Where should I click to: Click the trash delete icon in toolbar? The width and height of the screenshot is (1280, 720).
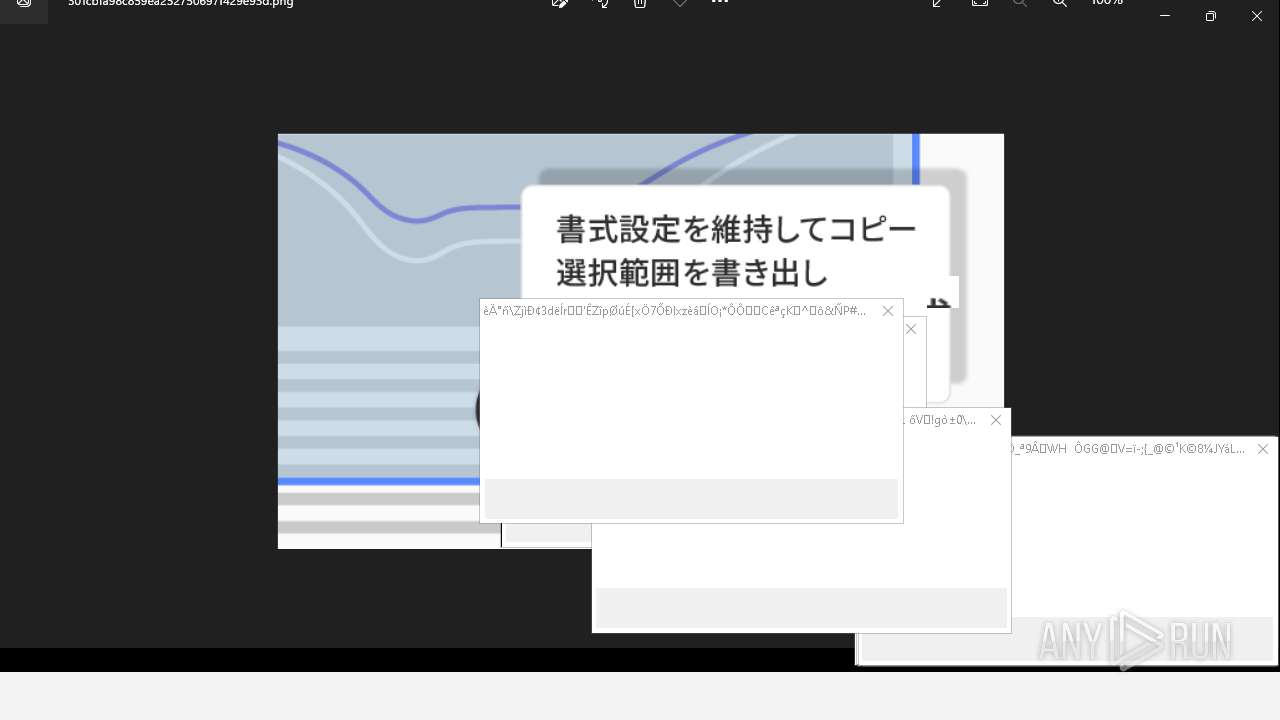tap(640, 3)
